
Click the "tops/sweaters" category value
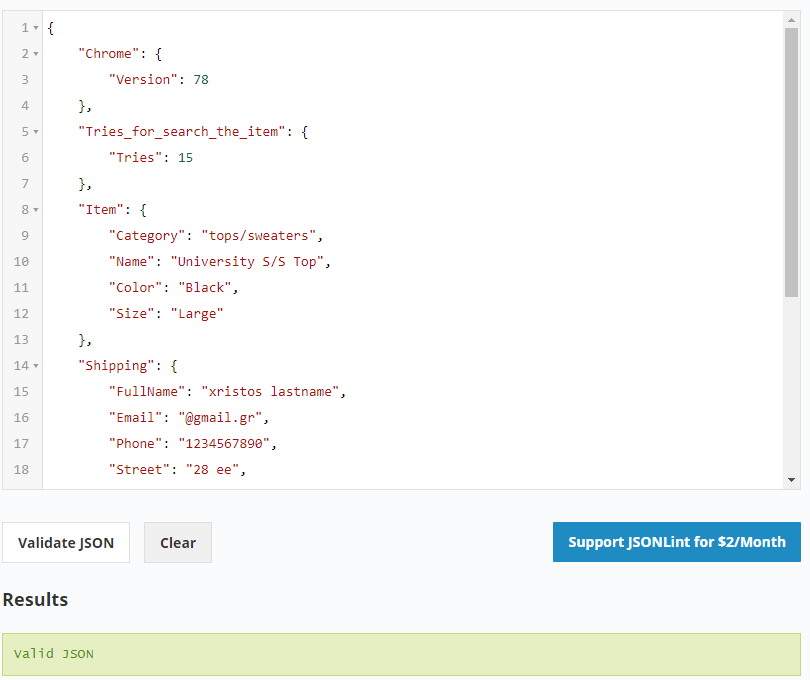261,236
